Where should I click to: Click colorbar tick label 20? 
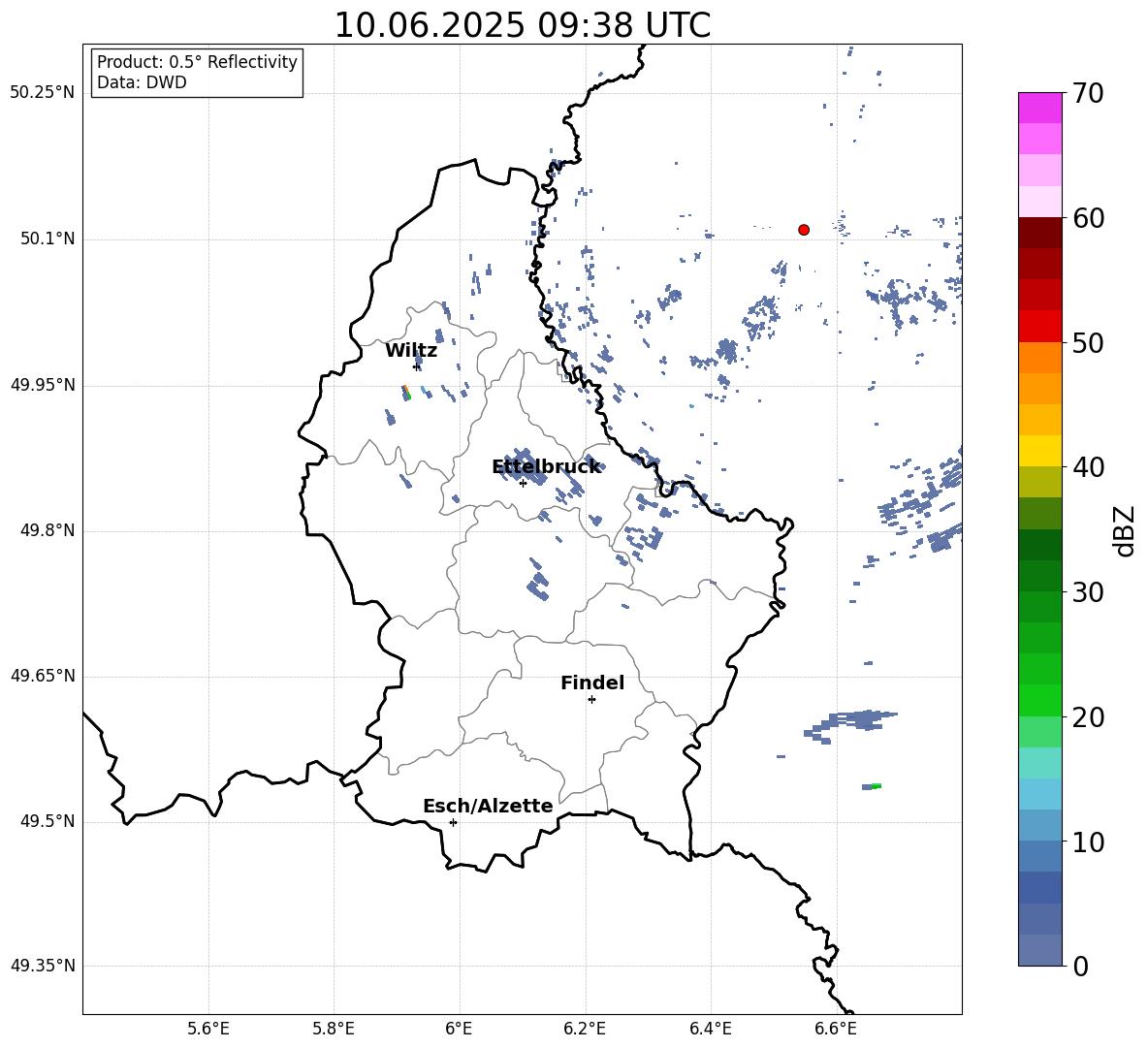[x=1088, y=717]
